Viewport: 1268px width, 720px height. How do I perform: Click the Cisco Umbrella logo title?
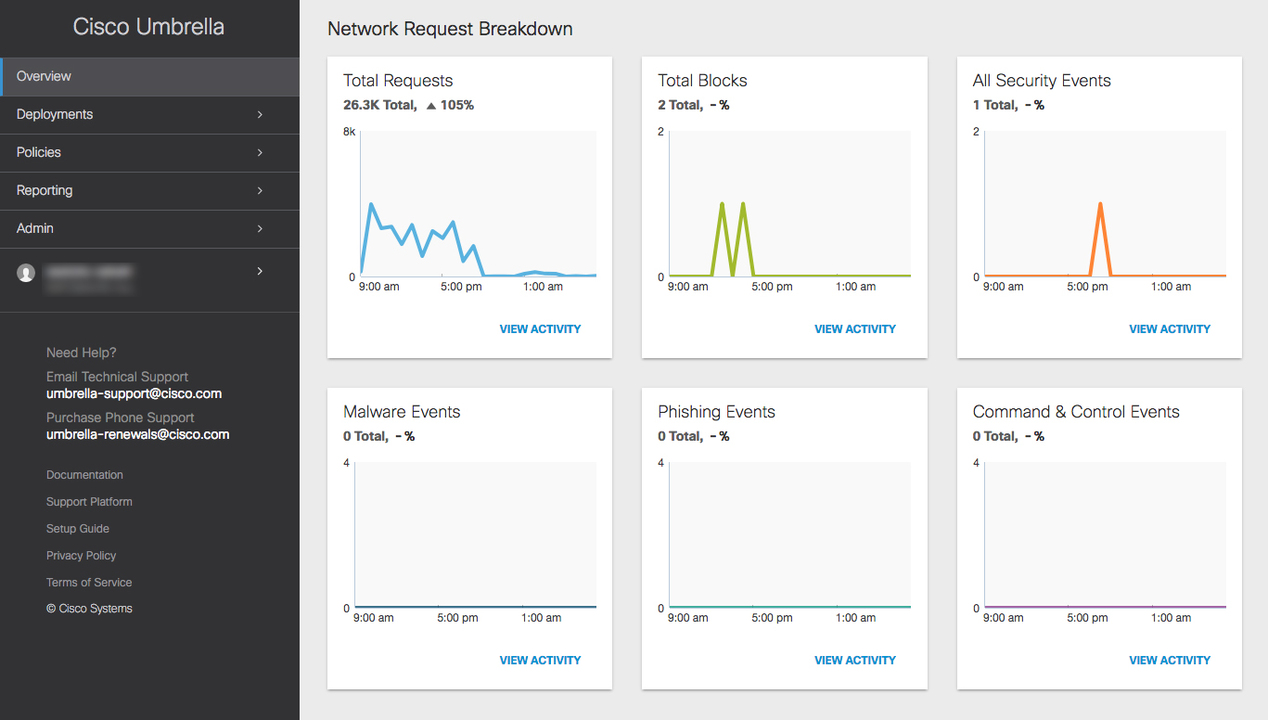tap(149, 27)
